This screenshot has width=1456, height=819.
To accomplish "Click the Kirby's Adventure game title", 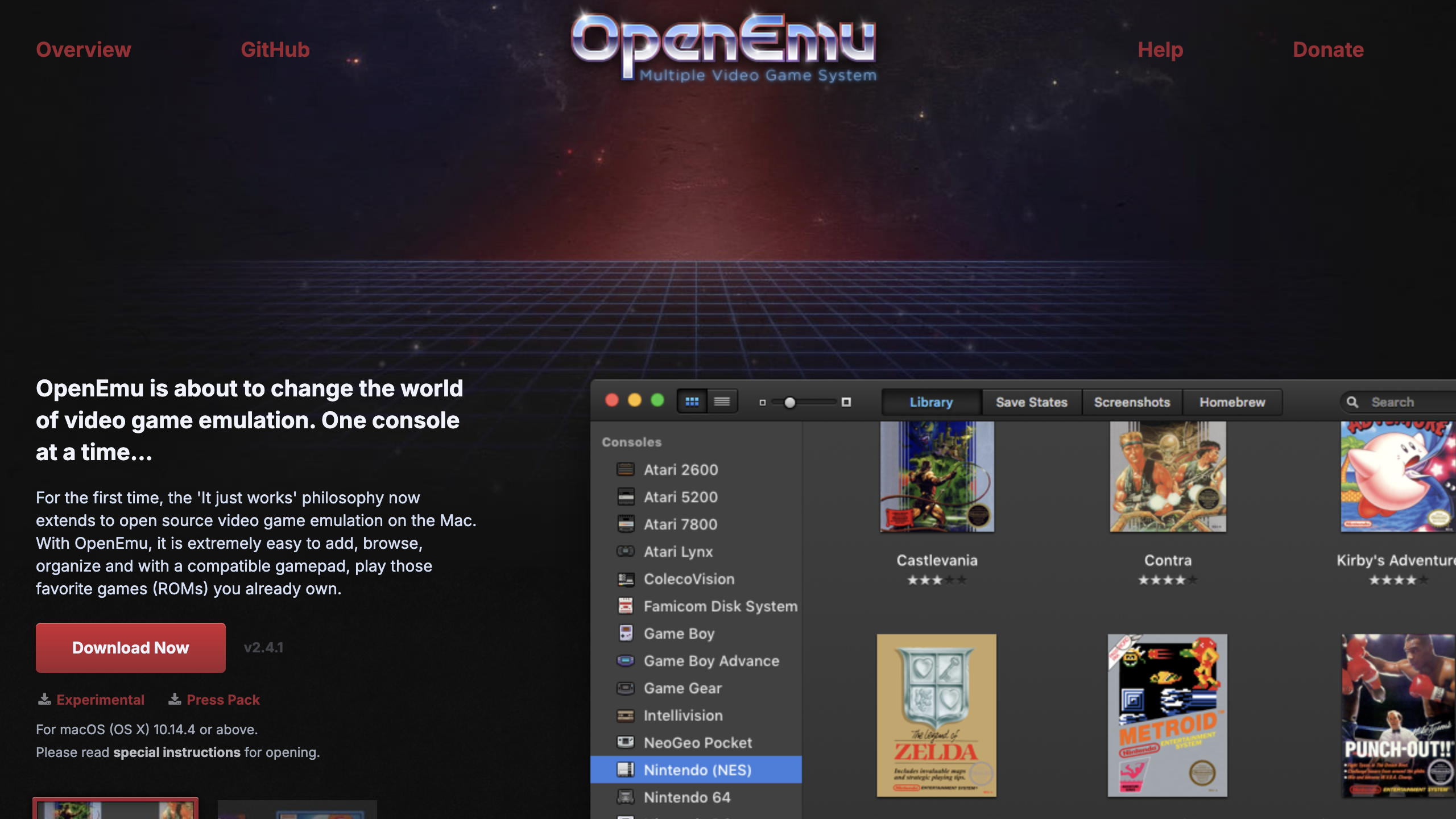I will pyautogui.click(x=1396, y=560).
